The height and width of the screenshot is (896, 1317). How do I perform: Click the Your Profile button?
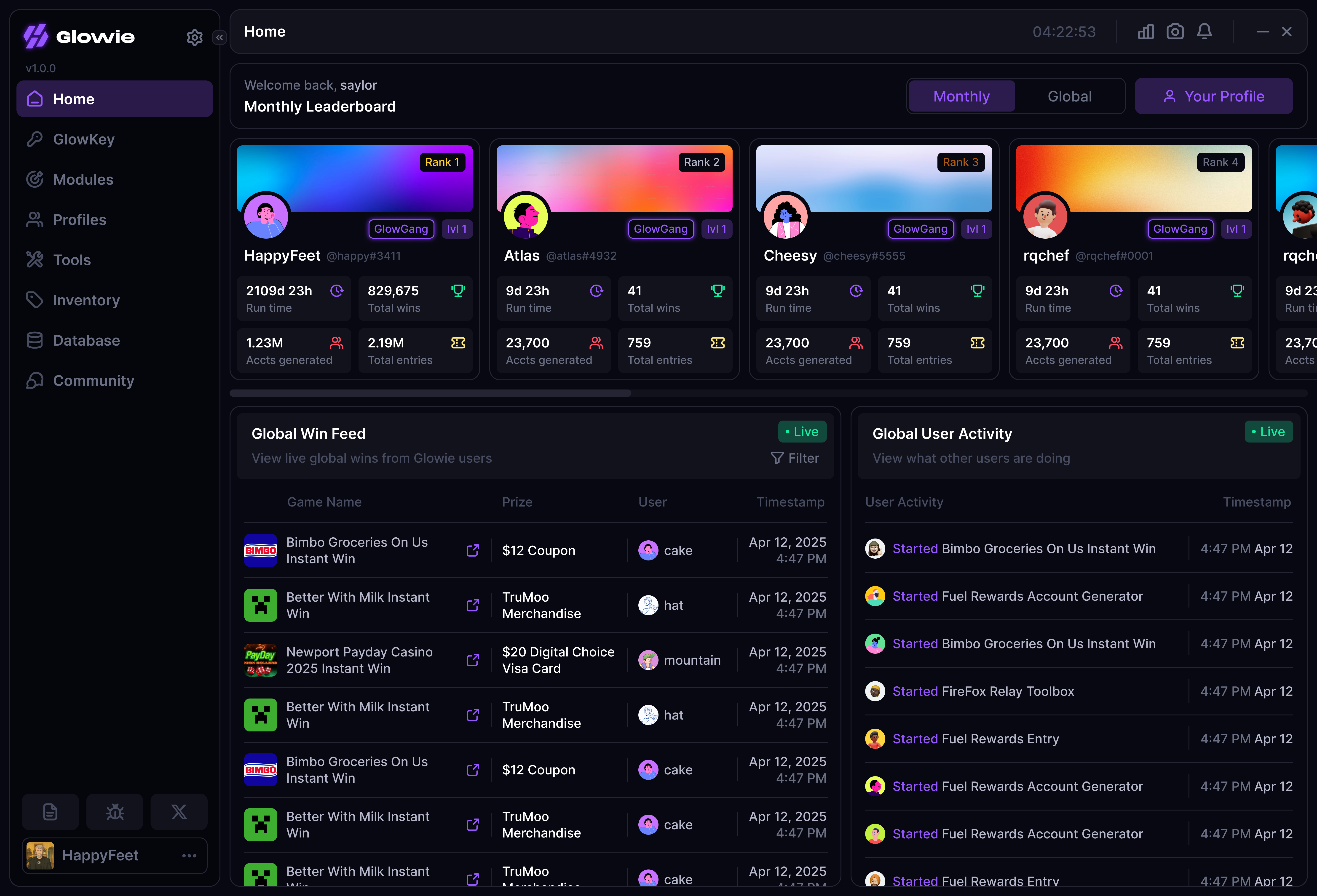pos(1213,96)
